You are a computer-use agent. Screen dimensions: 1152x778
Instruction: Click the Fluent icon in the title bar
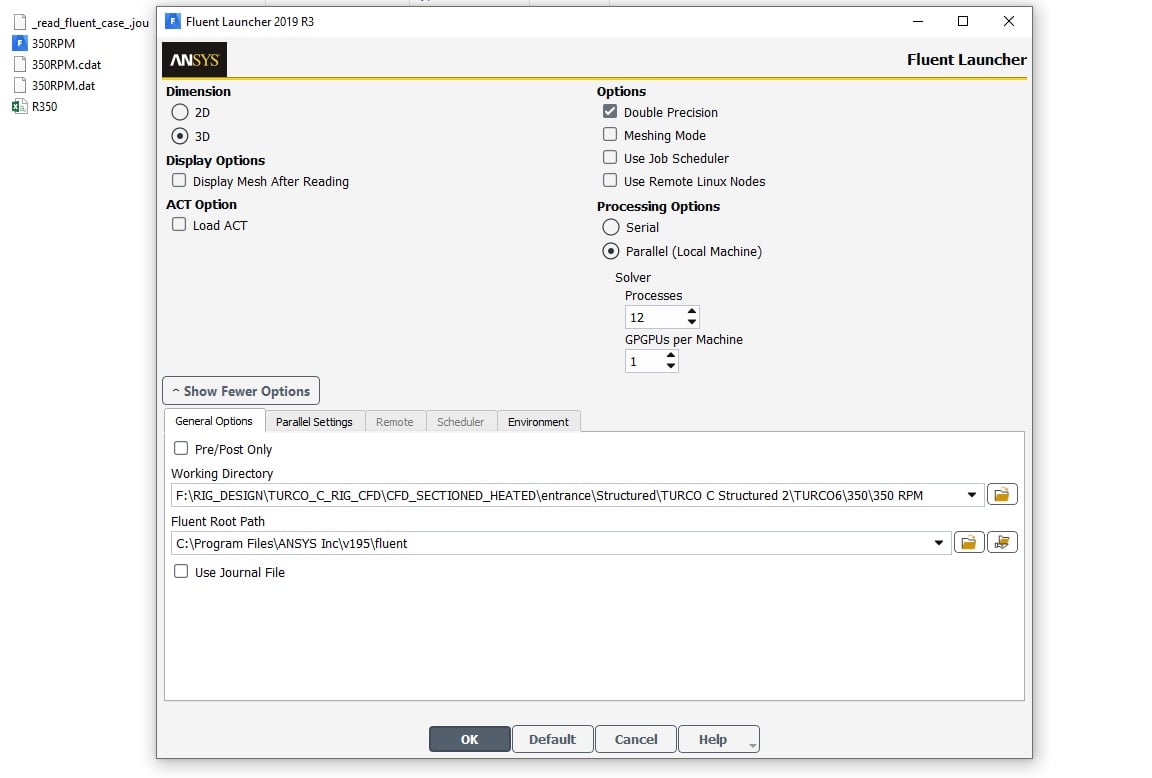173,21
